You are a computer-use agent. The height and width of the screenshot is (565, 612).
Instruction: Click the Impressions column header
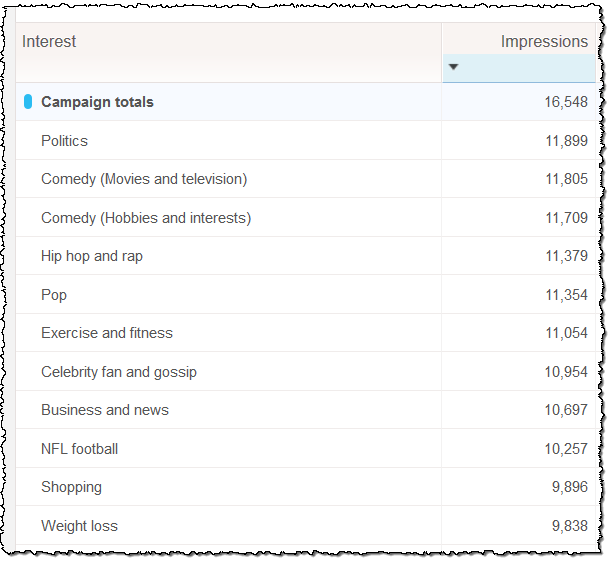[543, 42]
